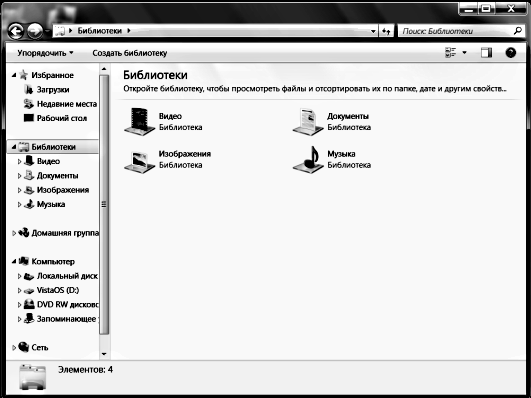The height and width of the screenshot is (398, 531).
Task: Open the Документы library icon in main pane
Action: pyautogui.click(x=308, y=122)
